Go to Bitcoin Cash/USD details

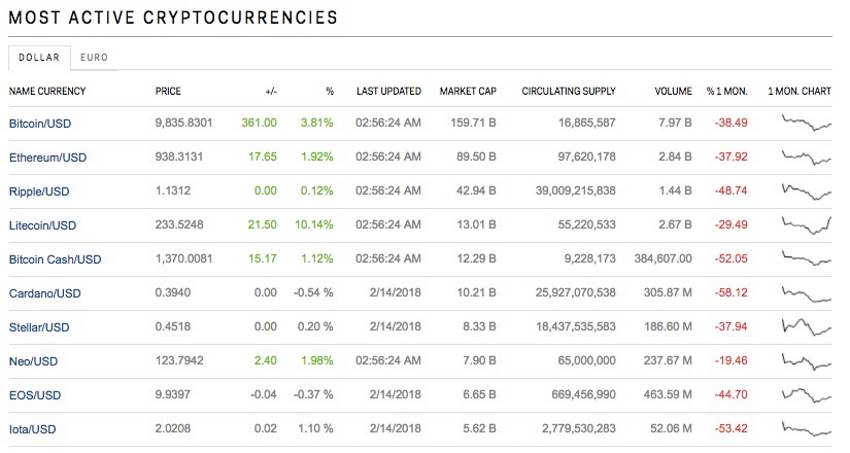(55, 260)
